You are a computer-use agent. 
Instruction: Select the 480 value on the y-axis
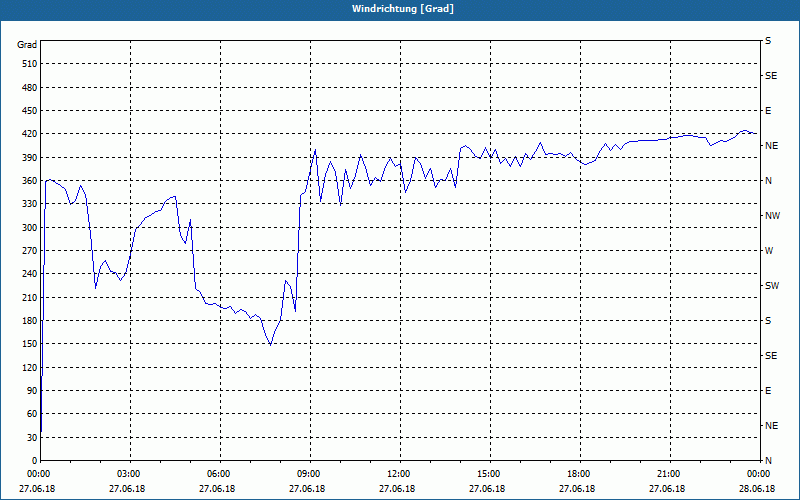30,88
